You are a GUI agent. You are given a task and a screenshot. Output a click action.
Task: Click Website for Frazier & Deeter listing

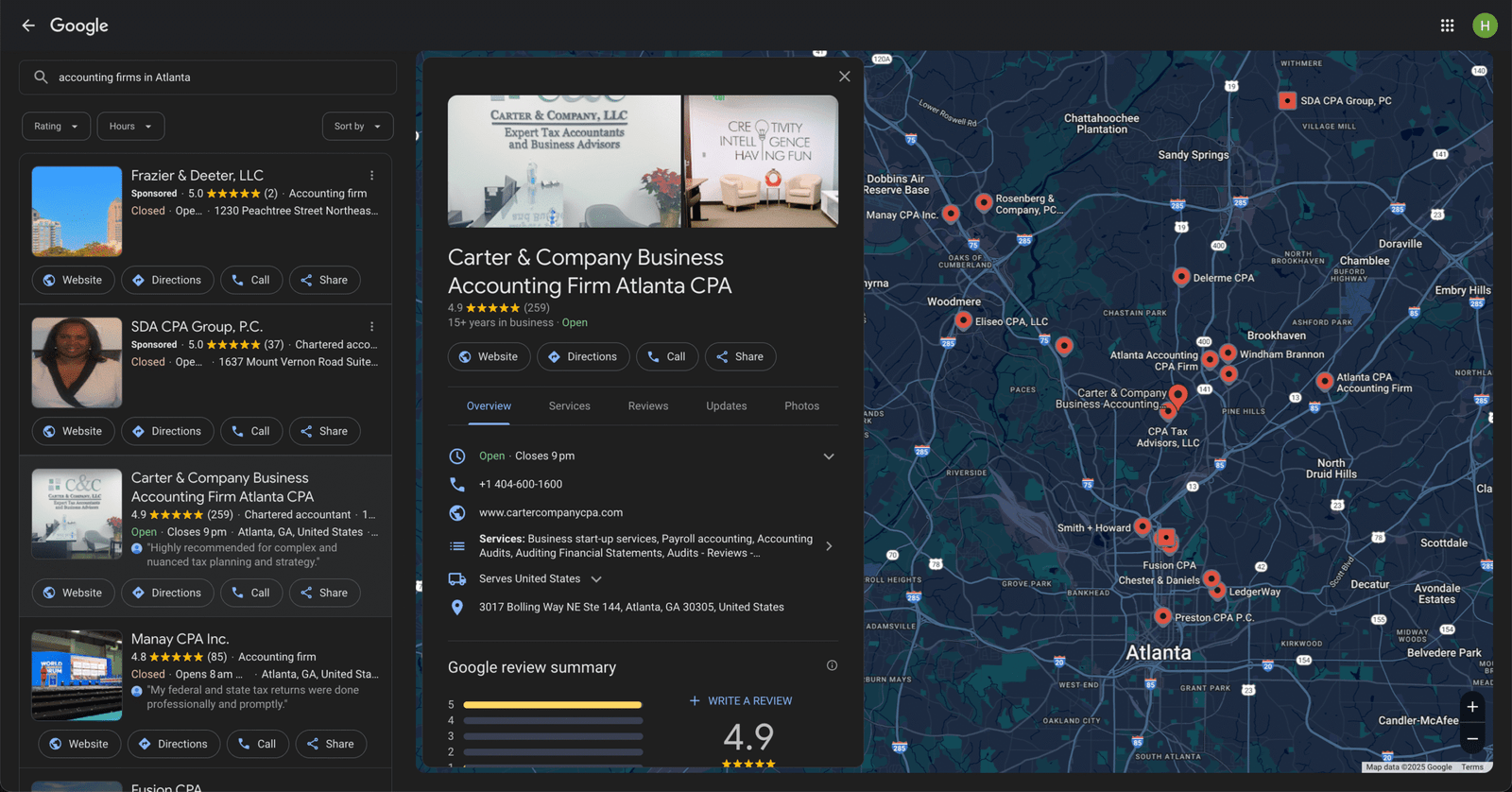(73, 280)
